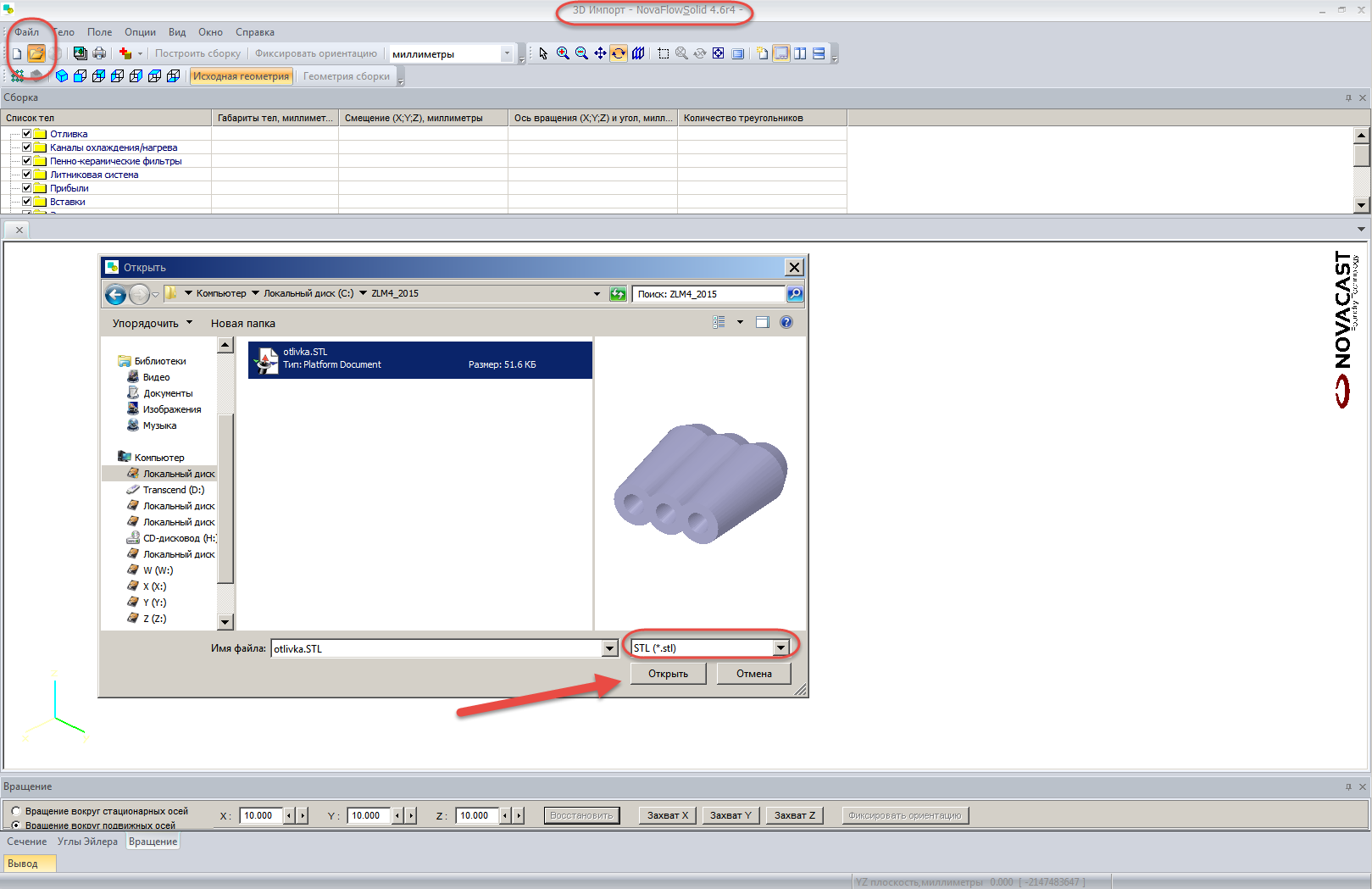Click the section planes icon
This screenshot has width=1372, height=889.
click(638, 53)
